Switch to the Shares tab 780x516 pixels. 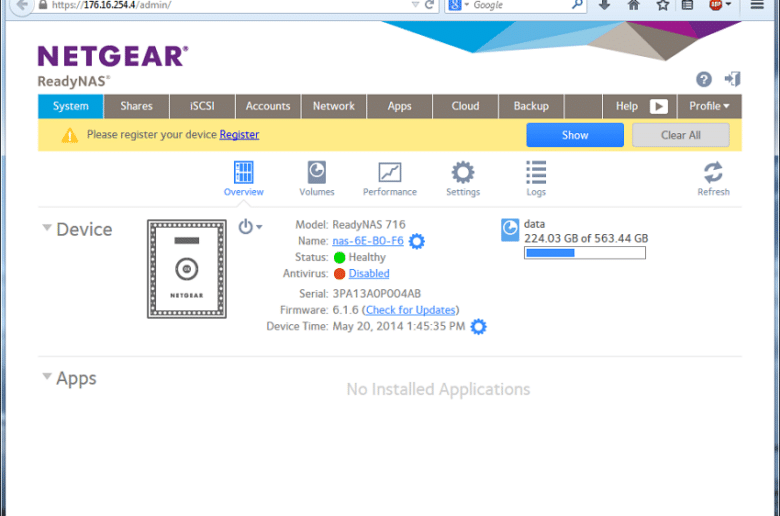[136, 106]
